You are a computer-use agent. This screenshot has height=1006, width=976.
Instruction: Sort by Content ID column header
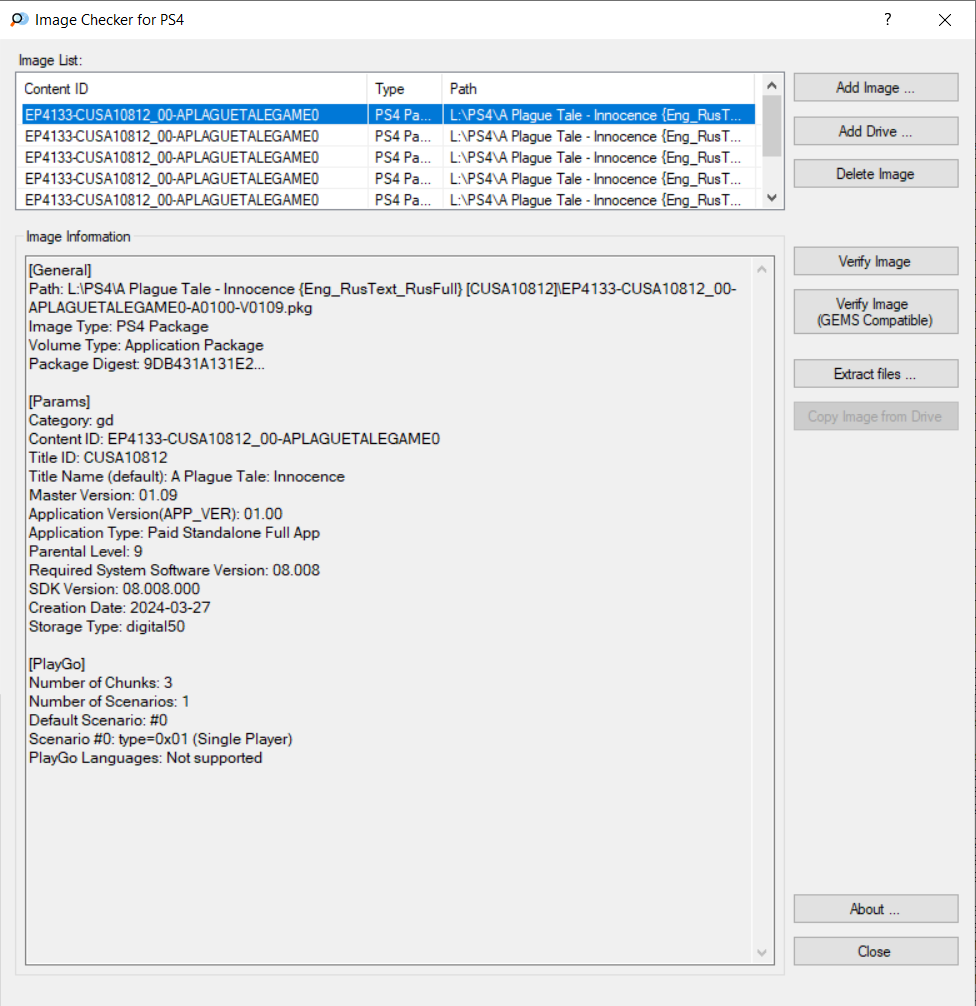pyautogui.click(x=193, y=89)
